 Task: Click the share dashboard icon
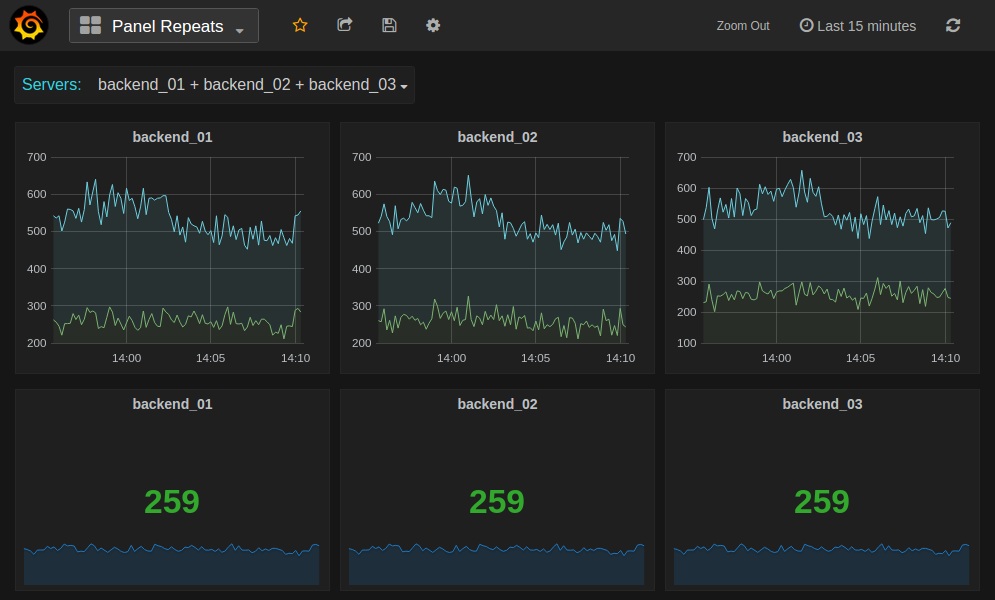click(345, 25)
